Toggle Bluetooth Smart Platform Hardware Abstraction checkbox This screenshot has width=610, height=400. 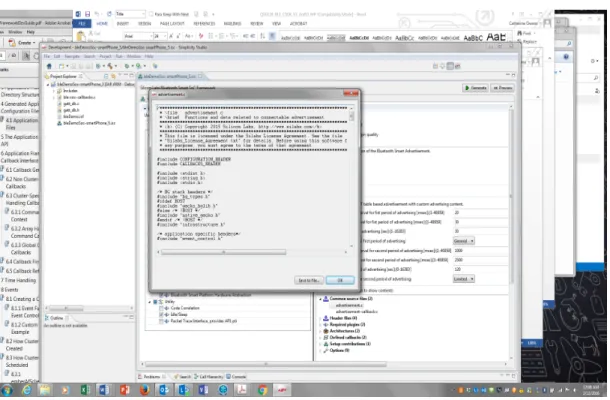pos(161,295)
